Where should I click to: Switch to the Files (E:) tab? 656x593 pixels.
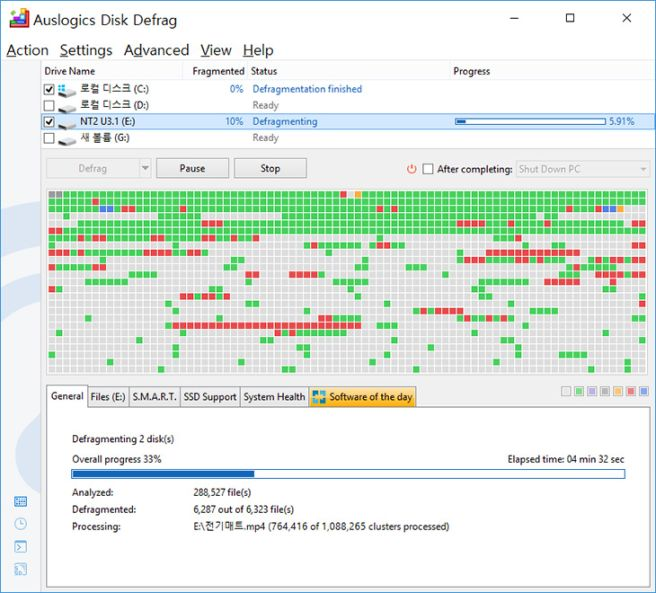pos(108,397)
